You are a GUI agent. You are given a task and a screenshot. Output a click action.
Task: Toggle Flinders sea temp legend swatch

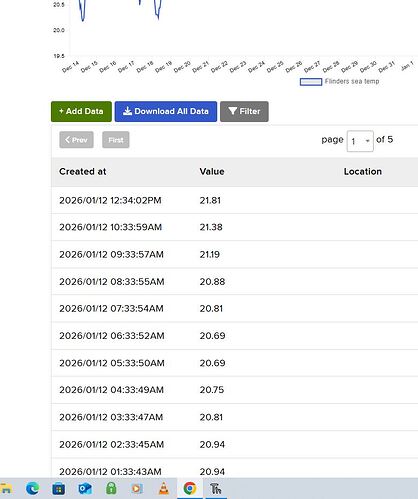tap(311, 82)
